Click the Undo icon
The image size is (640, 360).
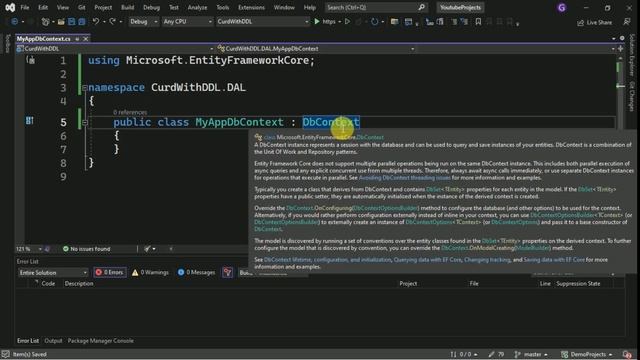click(96, 22)
